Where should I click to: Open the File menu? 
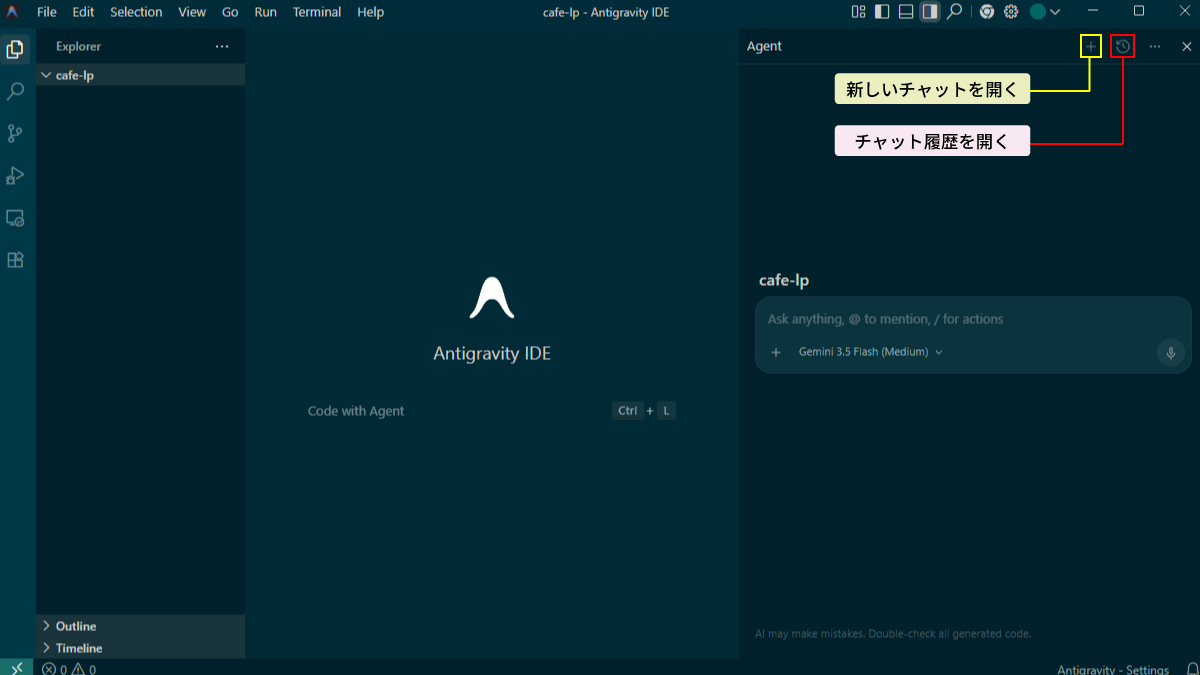tap(47, 12)
